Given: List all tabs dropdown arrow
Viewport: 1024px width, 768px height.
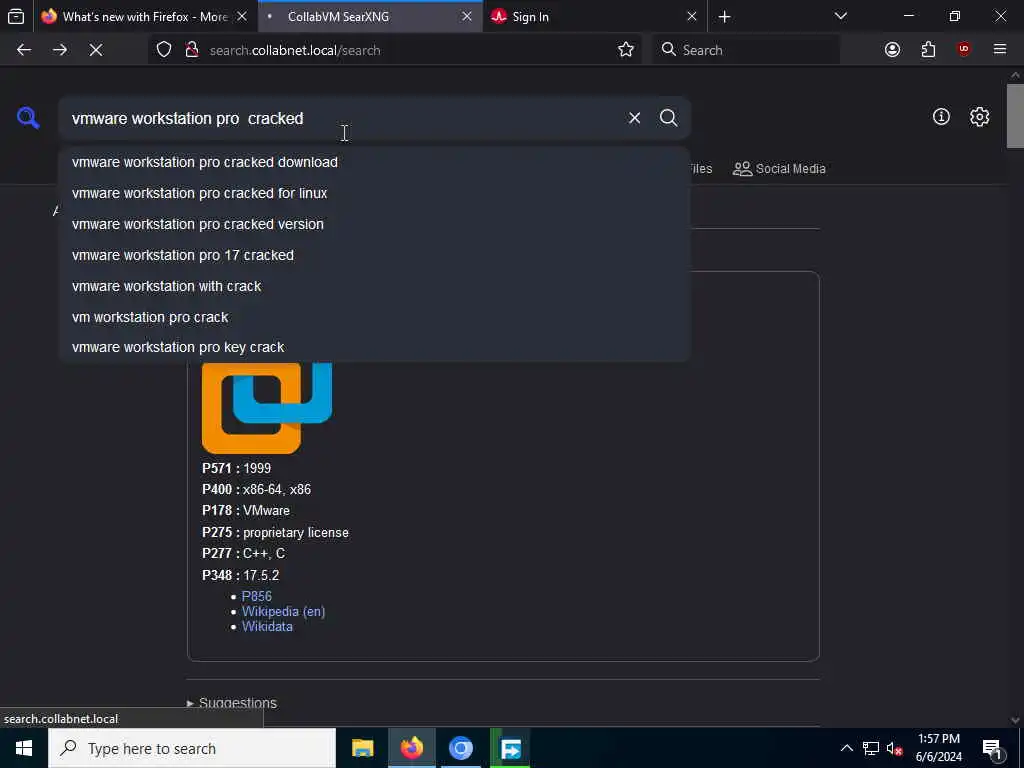Looking at the screenshot, I should point(840,16).
